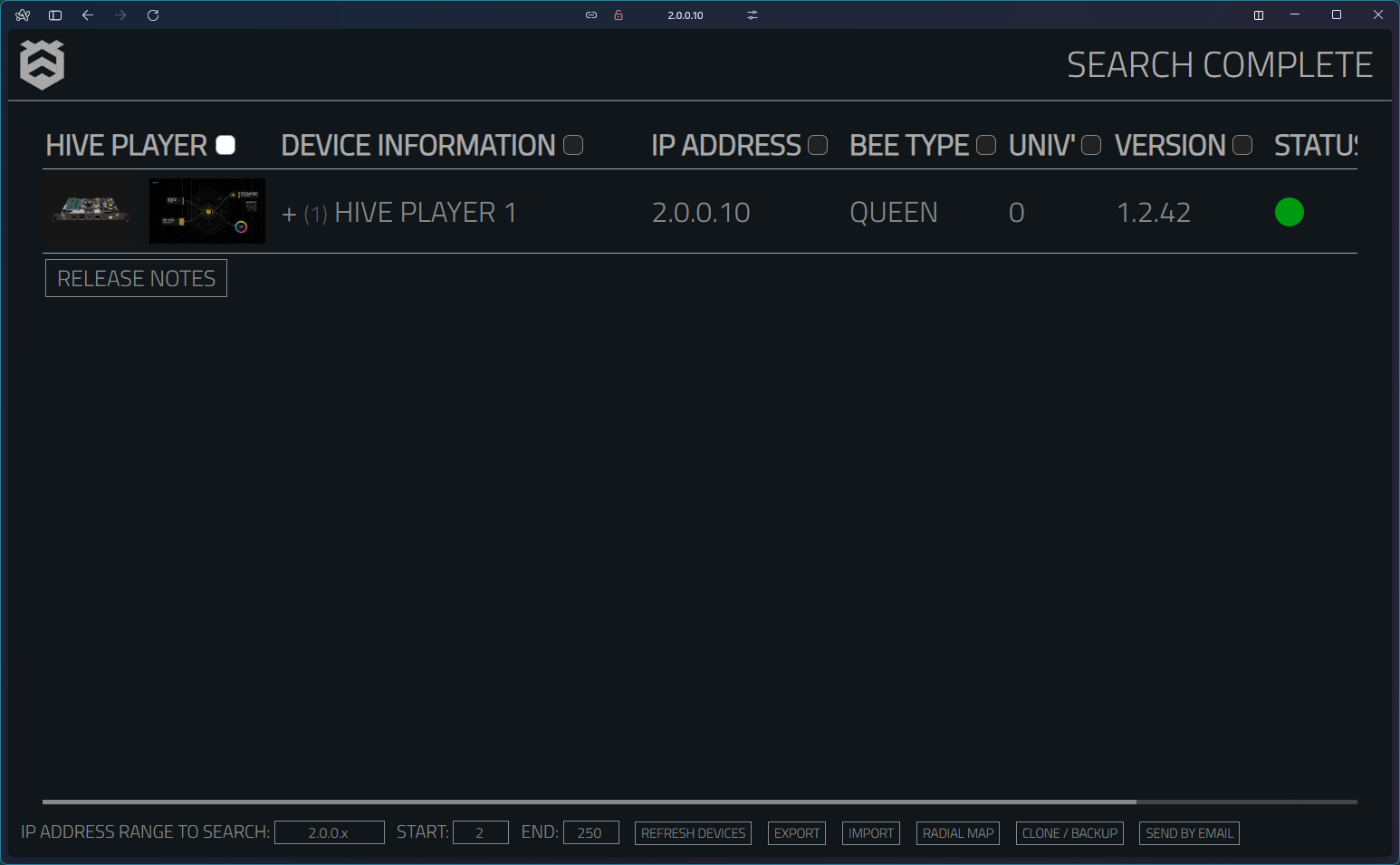
Task: Click the BEE TYPE column header text
Action: pos(909,145)
